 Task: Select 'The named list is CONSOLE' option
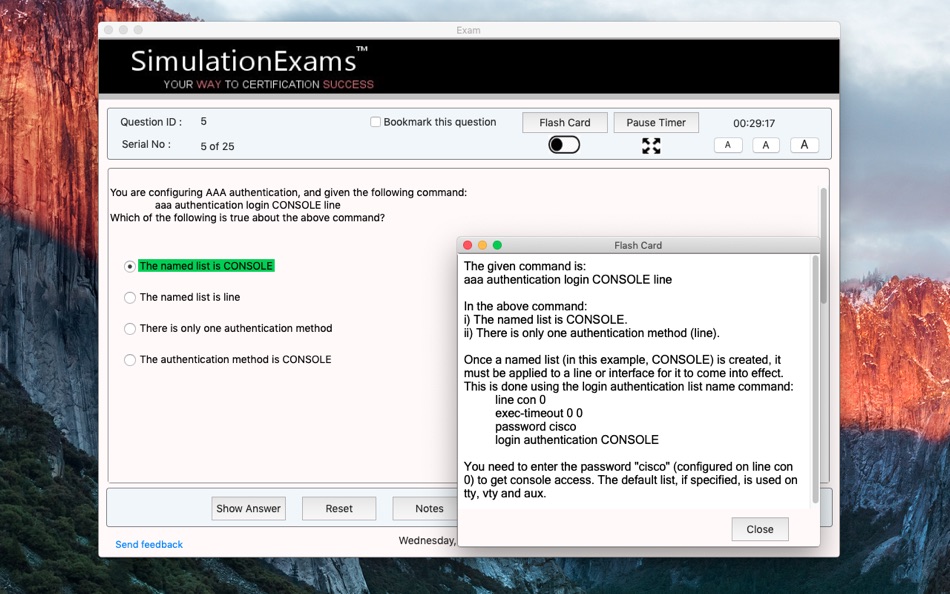pyautogui.click(x=130, y=266)
